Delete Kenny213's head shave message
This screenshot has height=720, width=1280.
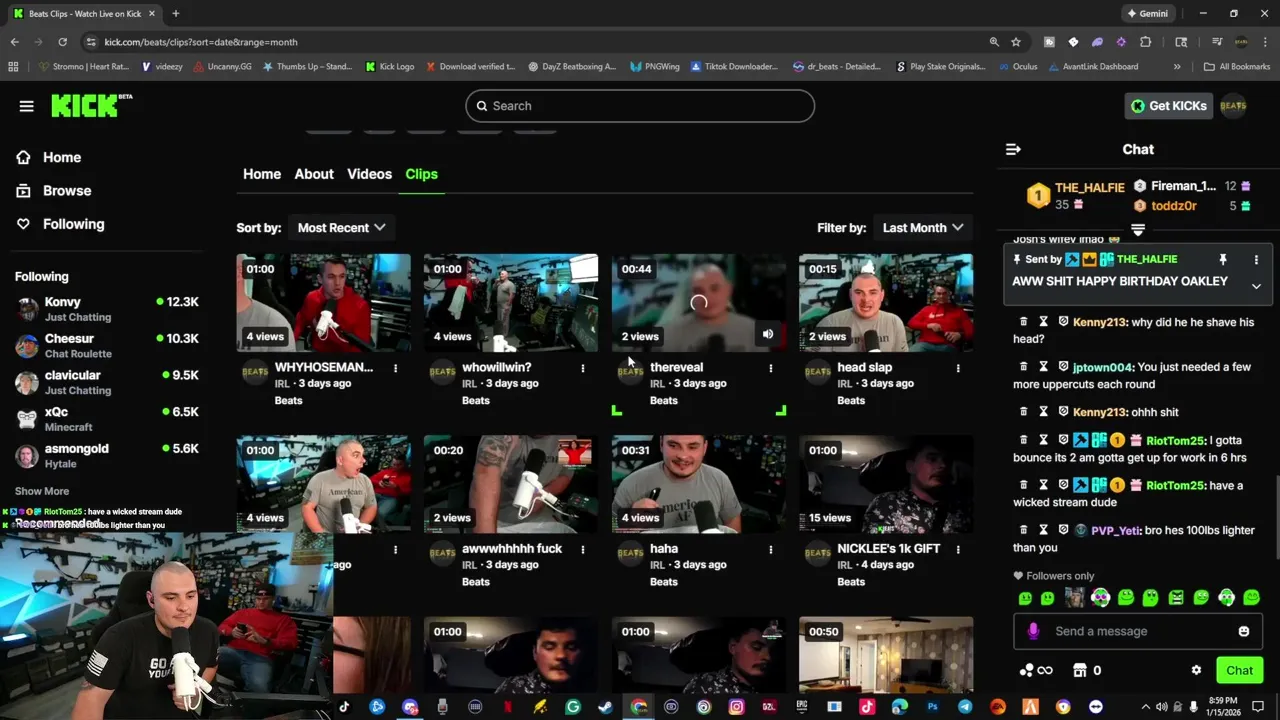click(x=1023, y=322)
